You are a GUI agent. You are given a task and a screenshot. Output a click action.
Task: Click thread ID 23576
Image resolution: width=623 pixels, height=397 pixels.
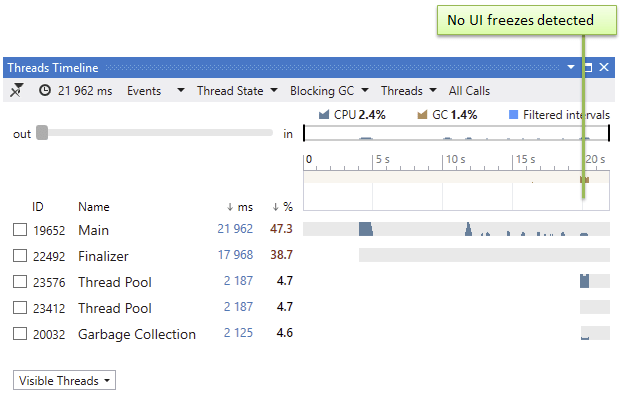tap(49, 282)
